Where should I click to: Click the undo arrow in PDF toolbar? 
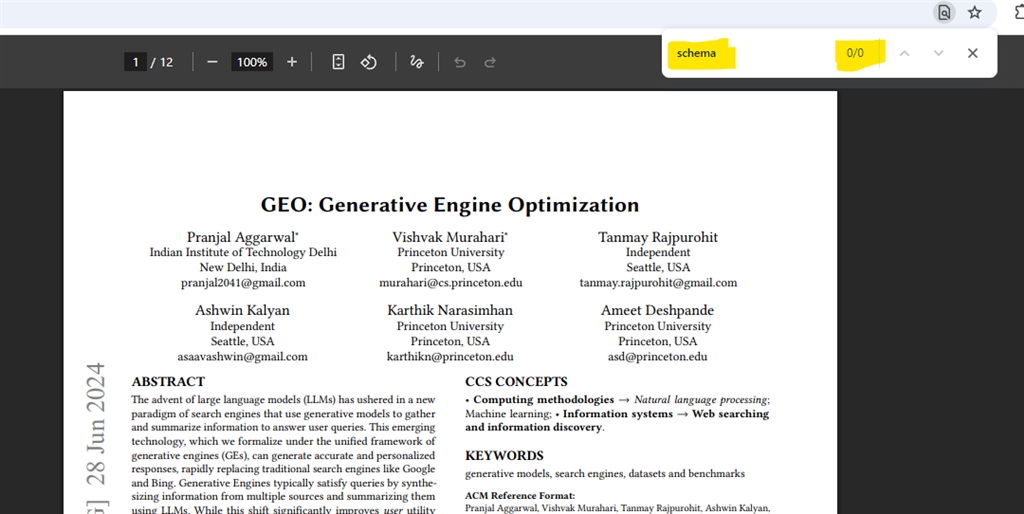(x=460, y=62)
